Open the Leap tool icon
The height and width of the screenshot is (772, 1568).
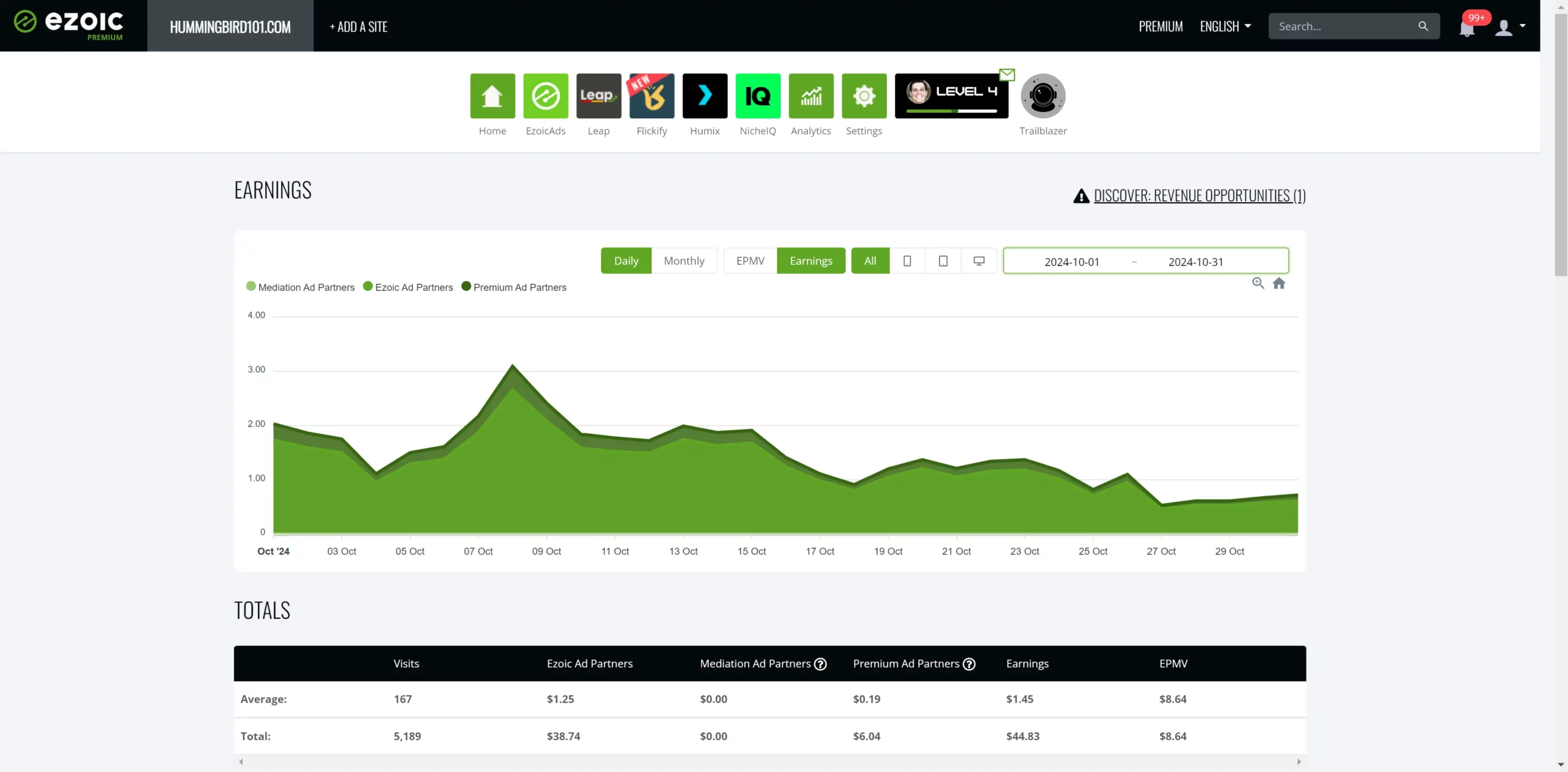[598, 96]
